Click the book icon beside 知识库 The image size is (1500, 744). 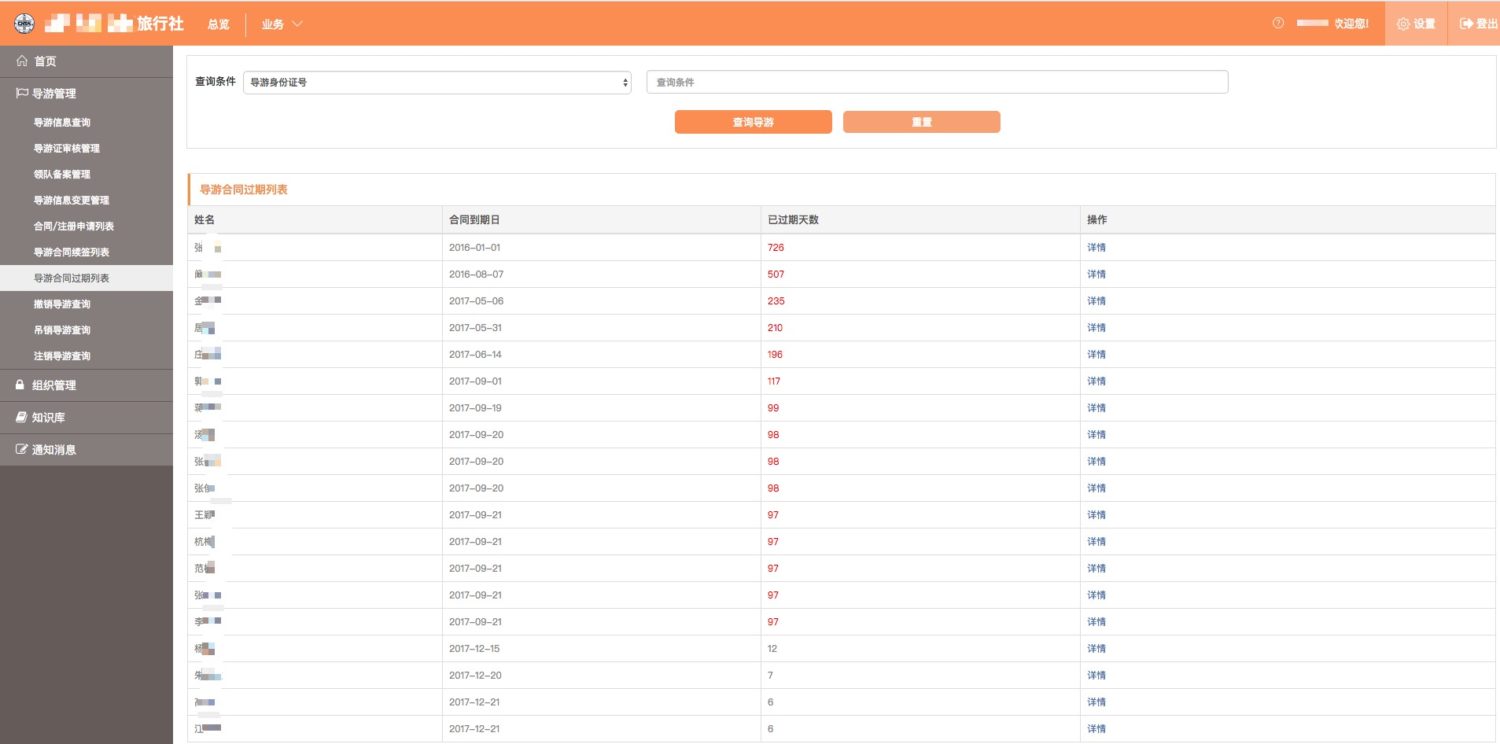[x=21, y=417]
